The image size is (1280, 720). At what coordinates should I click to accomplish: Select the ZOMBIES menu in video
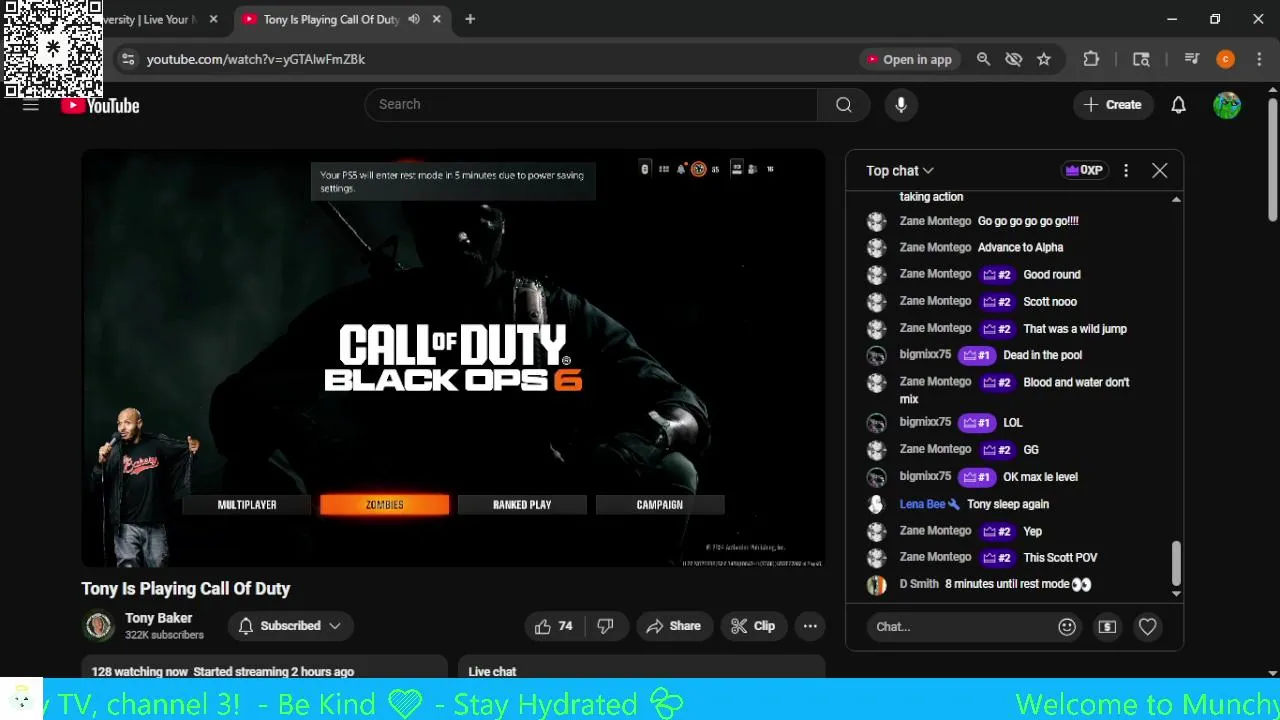pos(384,505)
